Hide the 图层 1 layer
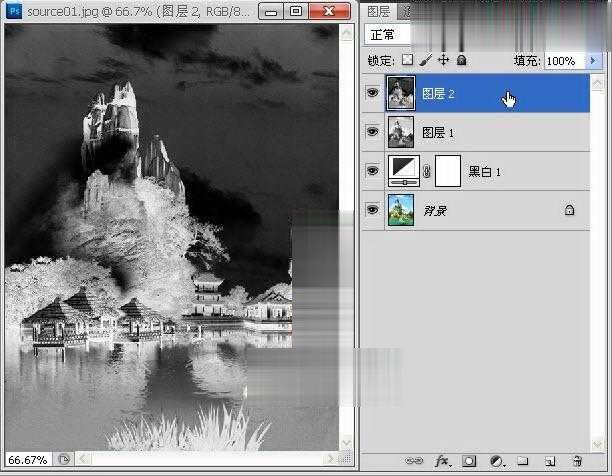This screenshot has width=612, height=476. [x=372, y=131]
